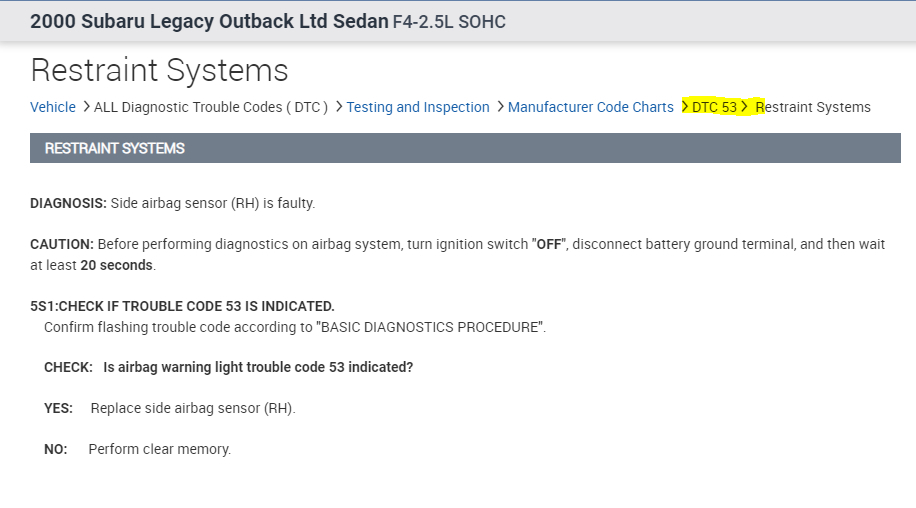Screen dimensions: 916x508
Task: Click the DIAGNOSIS side airbag sensor line
Action: [x=172, y=203]
